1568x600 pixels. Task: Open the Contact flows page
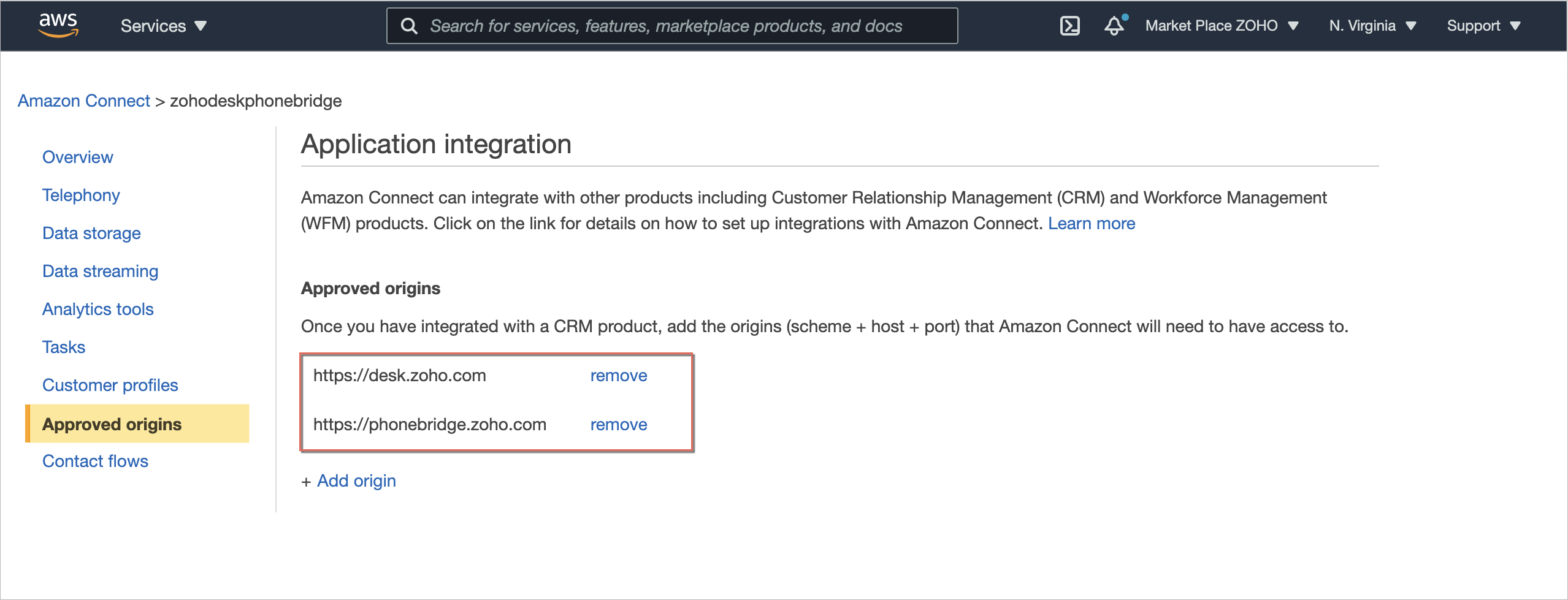pyautogui.click(x=95, y=461)
